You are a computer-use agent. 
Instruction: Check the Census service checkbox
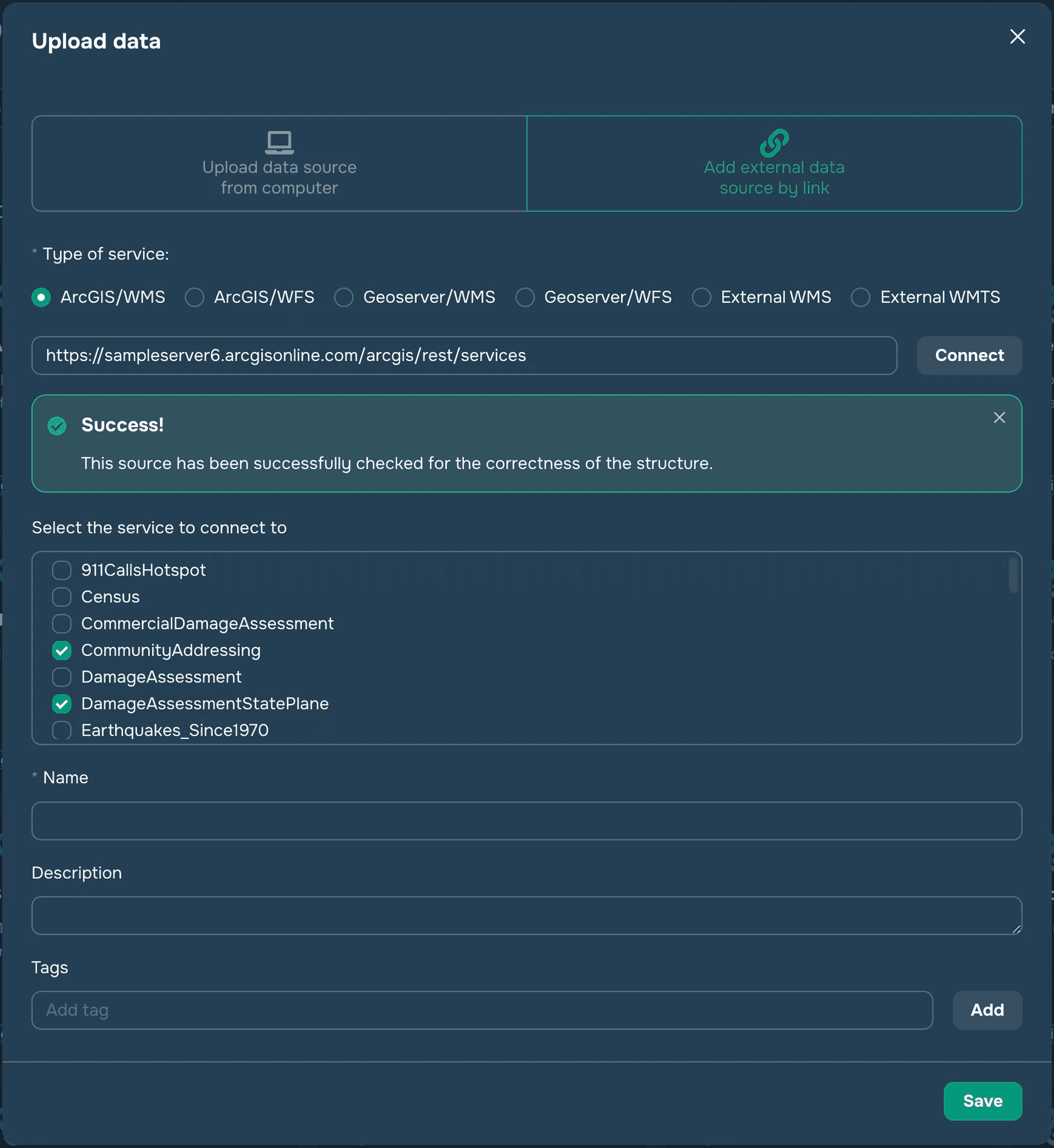point(62,597)
